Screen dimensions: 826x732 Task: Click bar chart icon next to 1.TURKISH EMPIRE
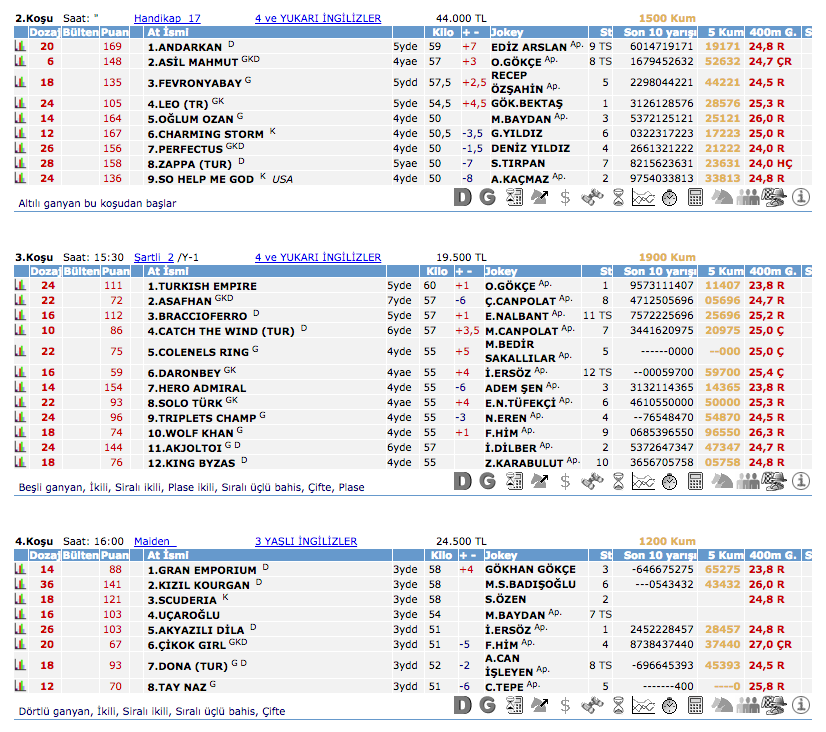(x=20, y=286)
